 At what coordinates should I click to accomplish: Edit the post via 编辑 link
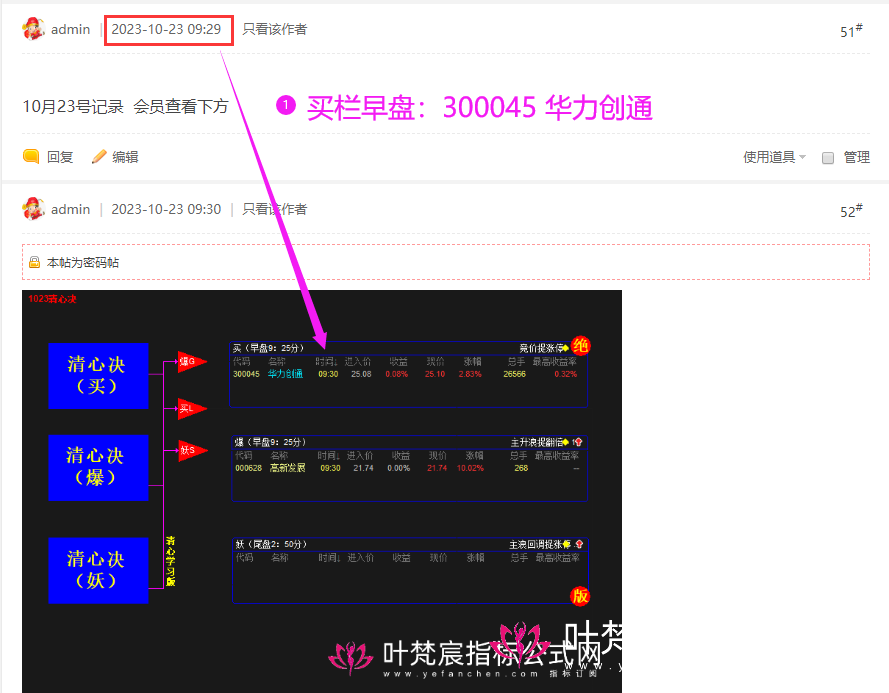[125, 157]
